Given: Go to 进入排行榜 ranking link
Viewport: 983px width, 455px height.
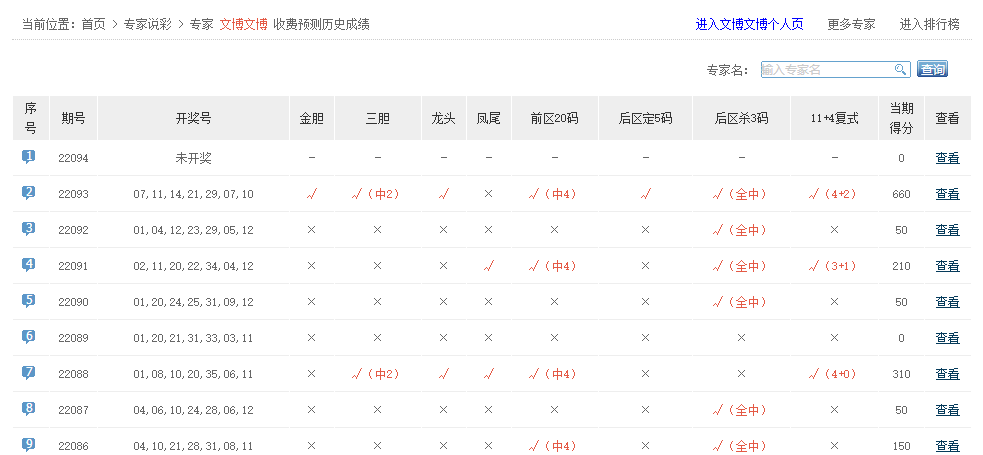Looking at the screenshot, I should point(929,24).
